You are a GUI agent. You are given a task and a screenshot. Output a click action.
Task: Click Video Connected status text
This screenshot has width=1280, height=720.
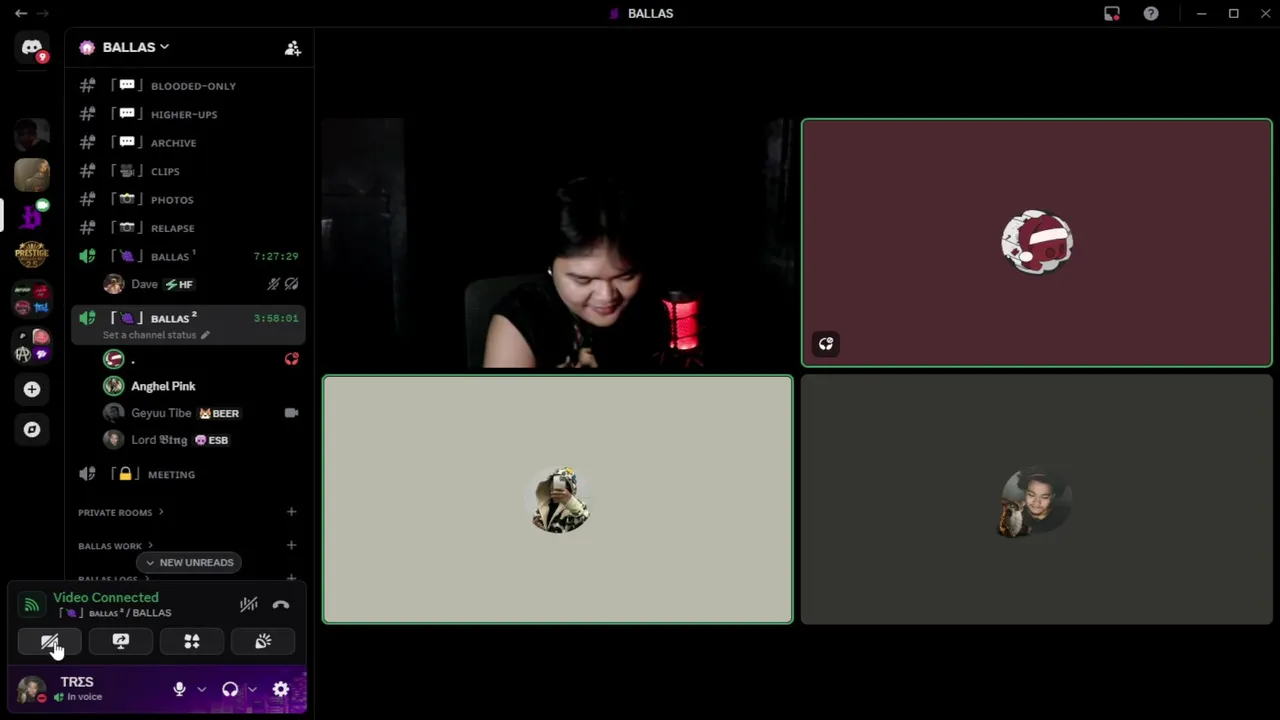[106, 597]
